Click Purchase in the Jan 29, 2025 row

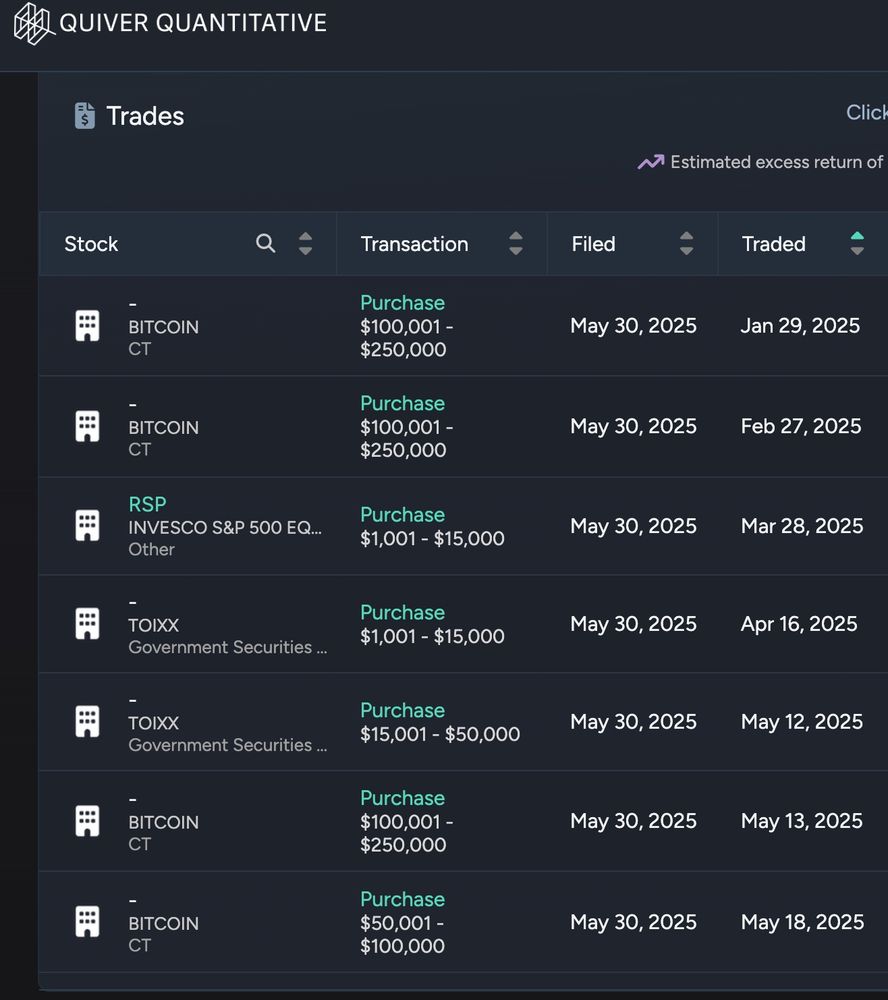403,303
